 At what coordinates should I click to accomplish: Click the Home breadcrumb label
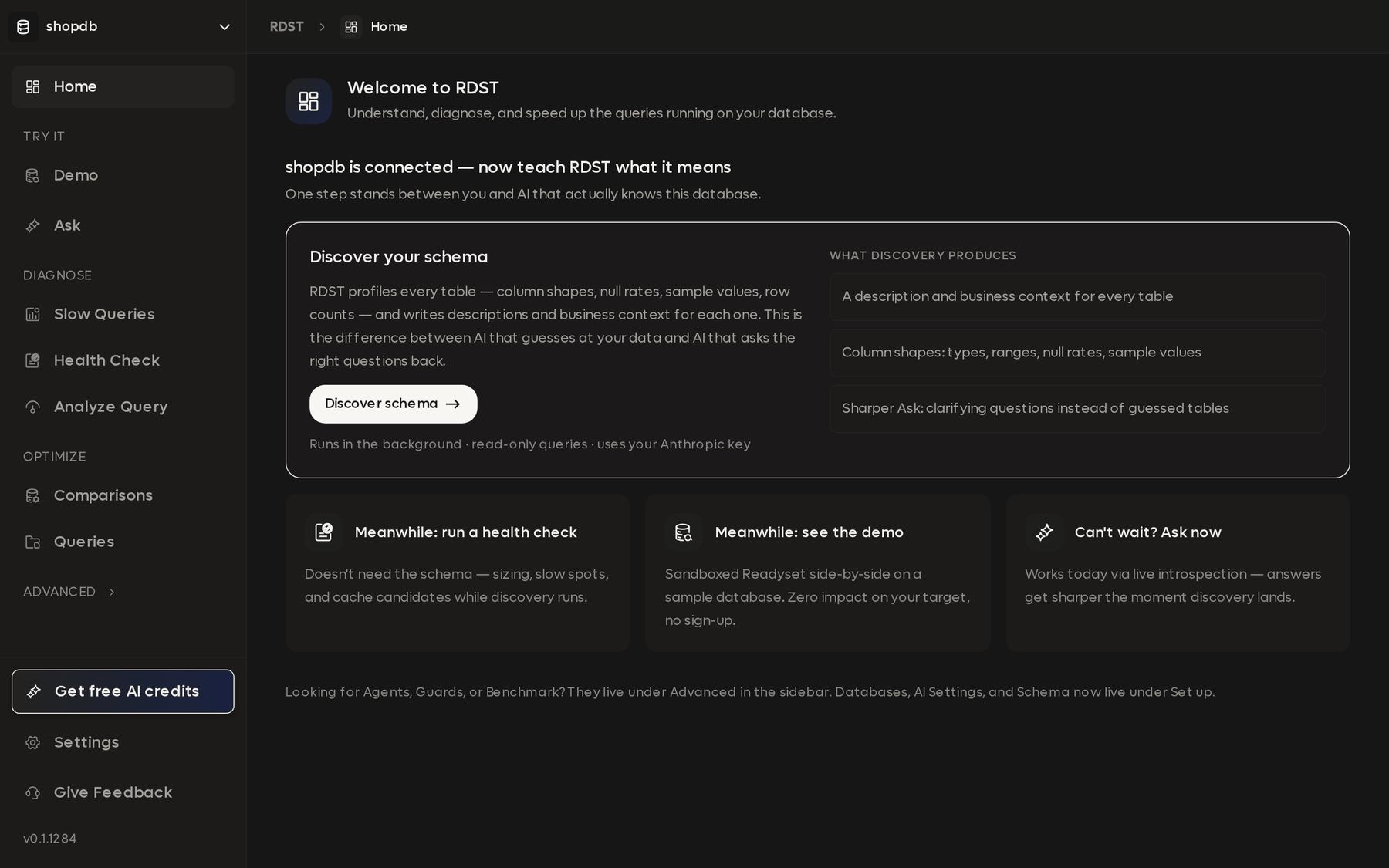click(389, 27)
